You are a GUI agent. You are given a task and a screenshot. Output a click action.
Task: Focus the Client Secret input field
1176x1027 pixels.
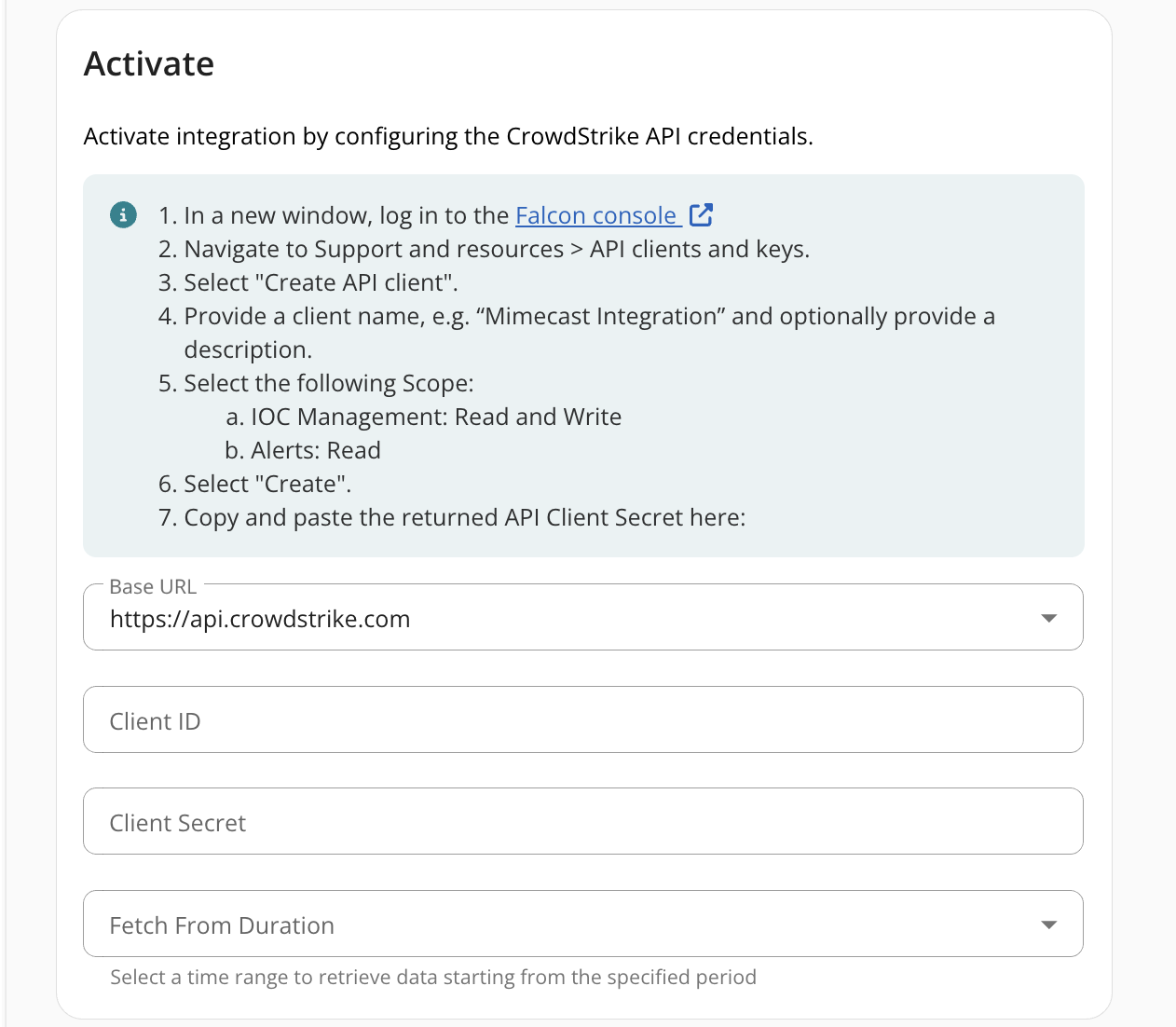582,822
